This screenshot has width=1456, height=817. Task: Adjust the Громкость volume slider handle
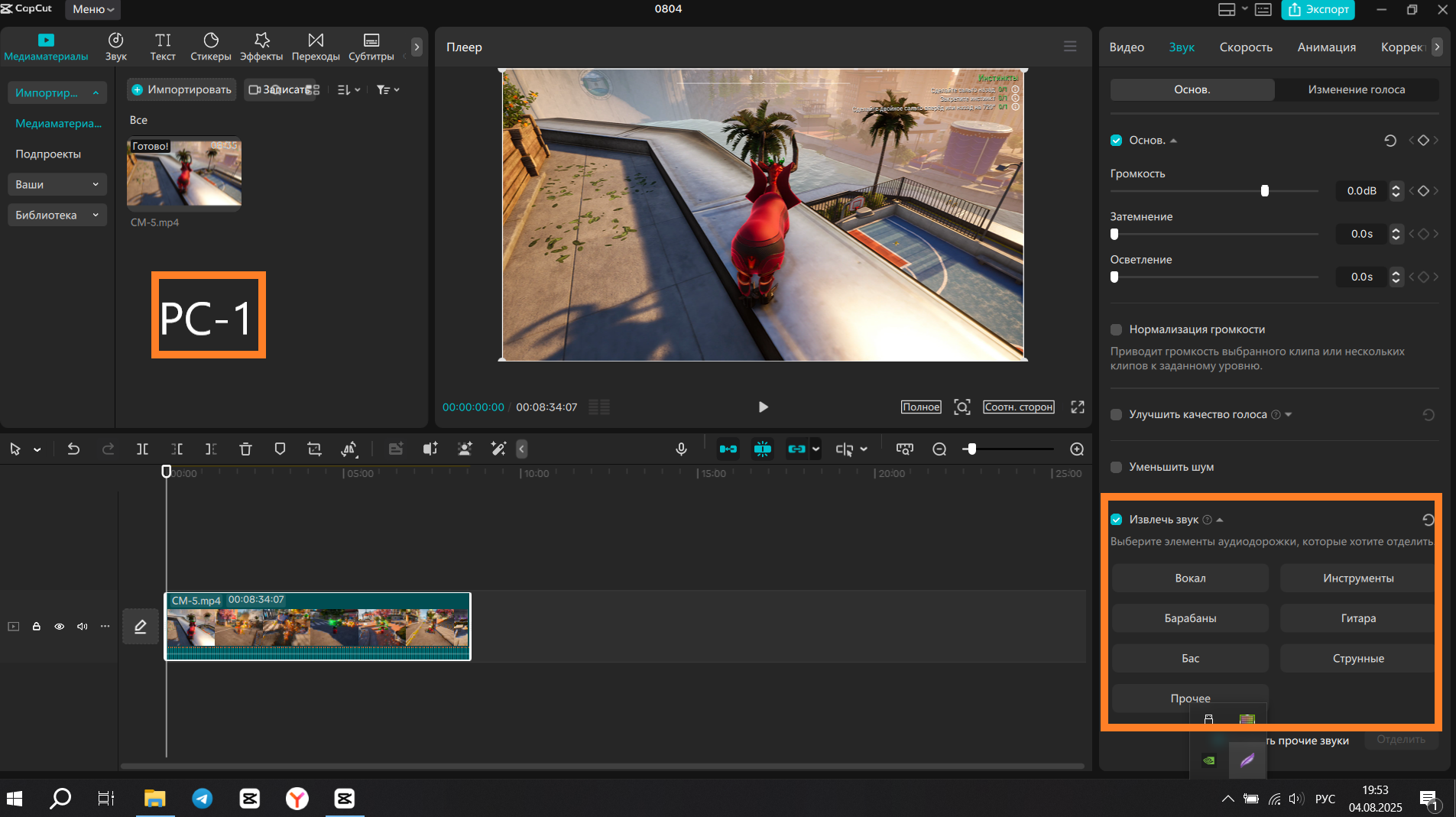click(1265, 191)
